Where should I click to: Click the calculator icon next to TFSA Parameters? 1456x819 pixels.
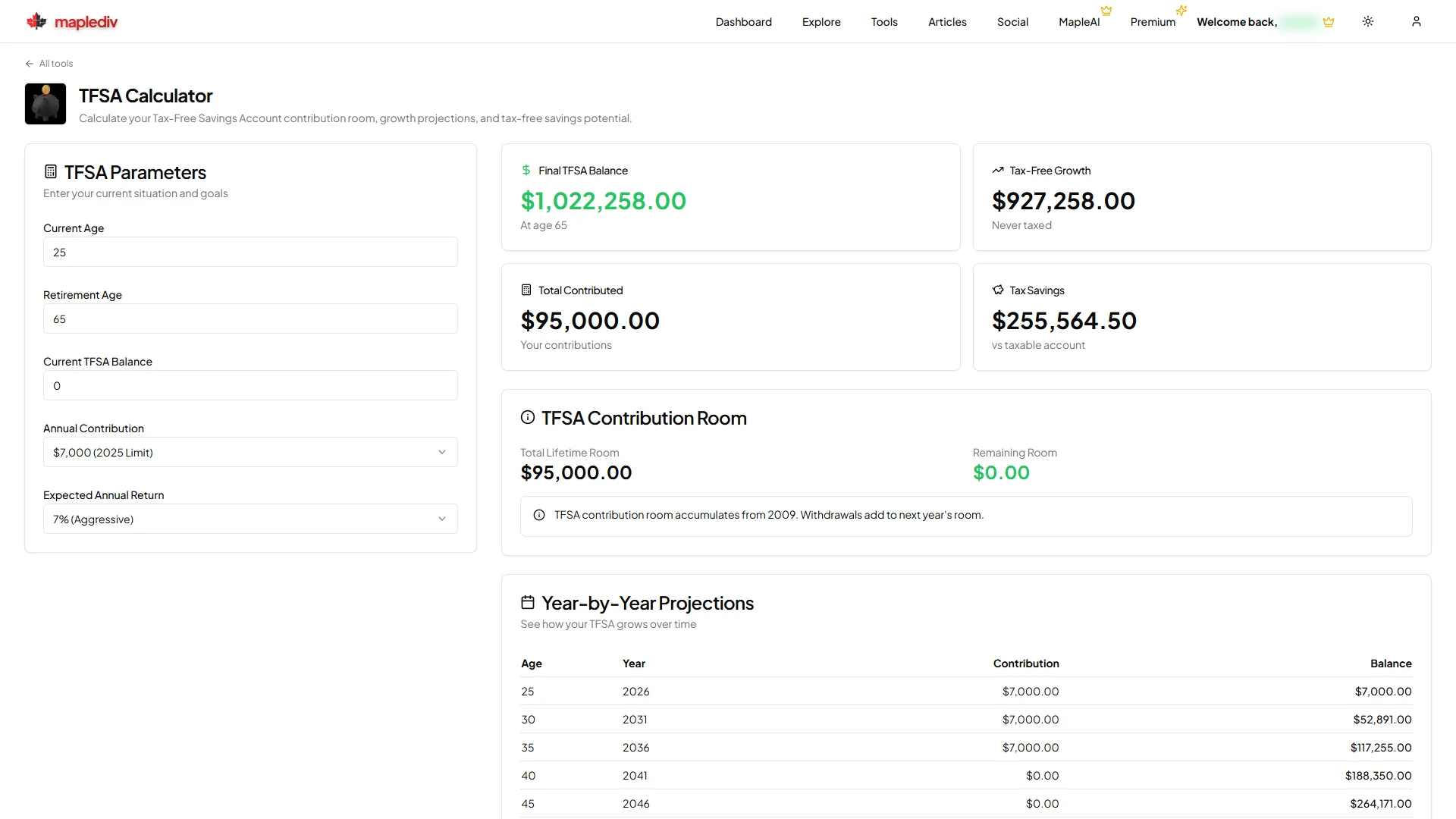(x=51, y=171)
